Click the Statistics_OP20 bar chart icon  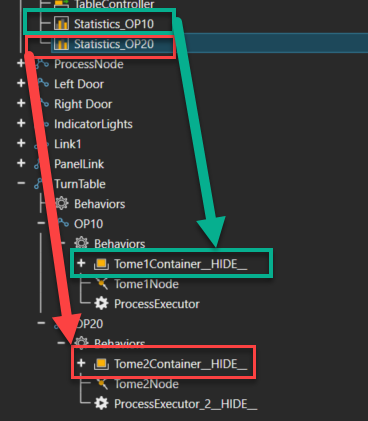tap(61, 44)
